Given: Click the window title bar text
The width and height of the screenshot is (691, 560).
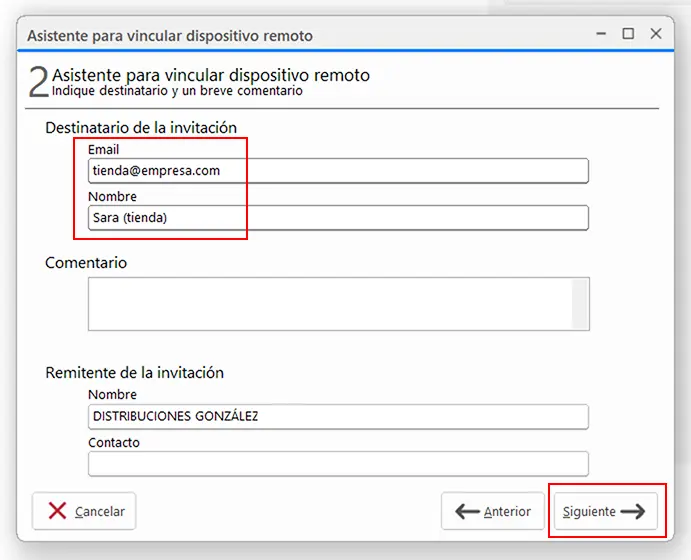Looking at the screenshot, I should 170,36.
